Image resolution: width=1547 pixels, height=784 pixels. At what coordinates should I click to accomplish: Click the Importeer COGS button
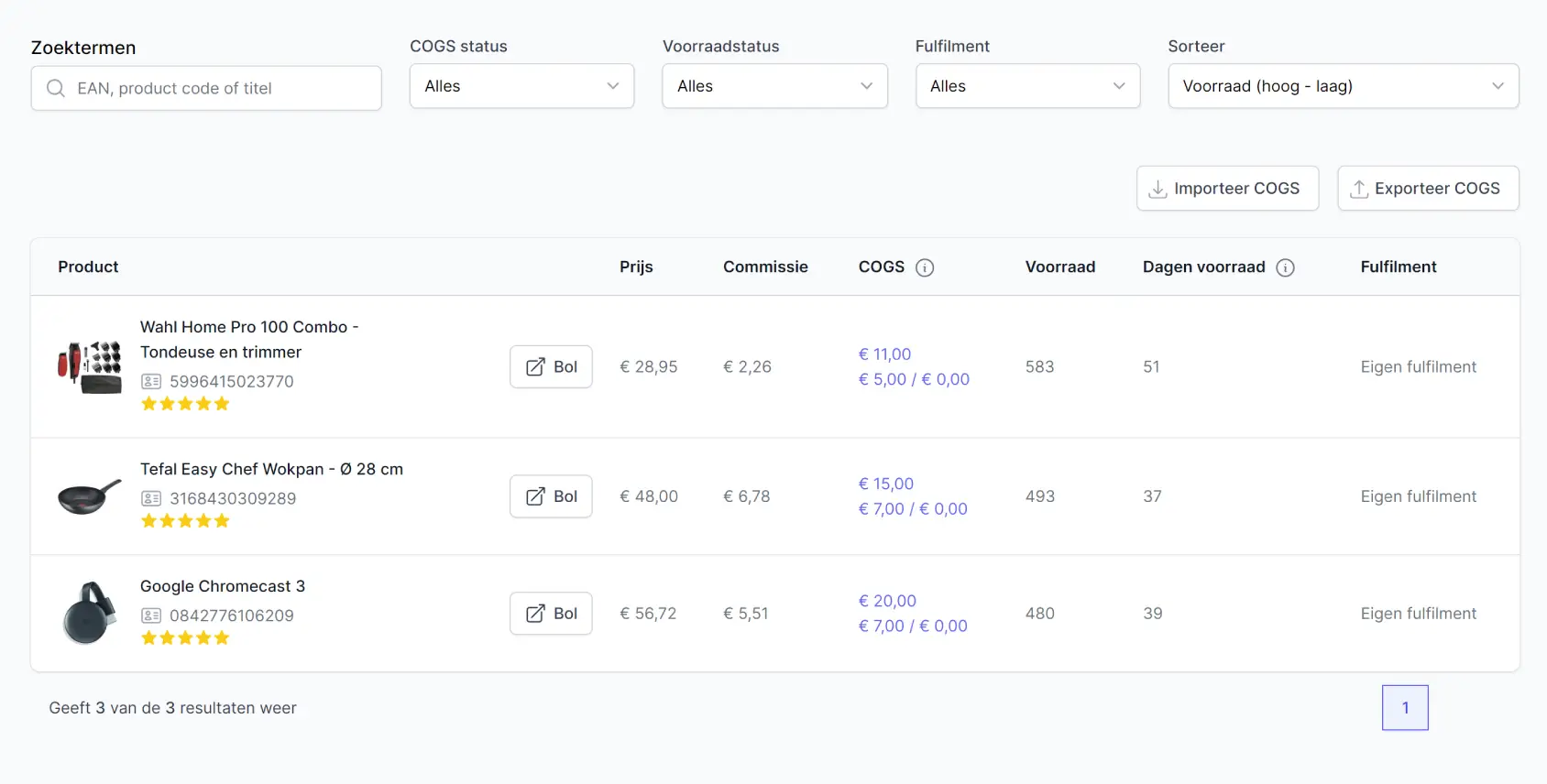1227,188
